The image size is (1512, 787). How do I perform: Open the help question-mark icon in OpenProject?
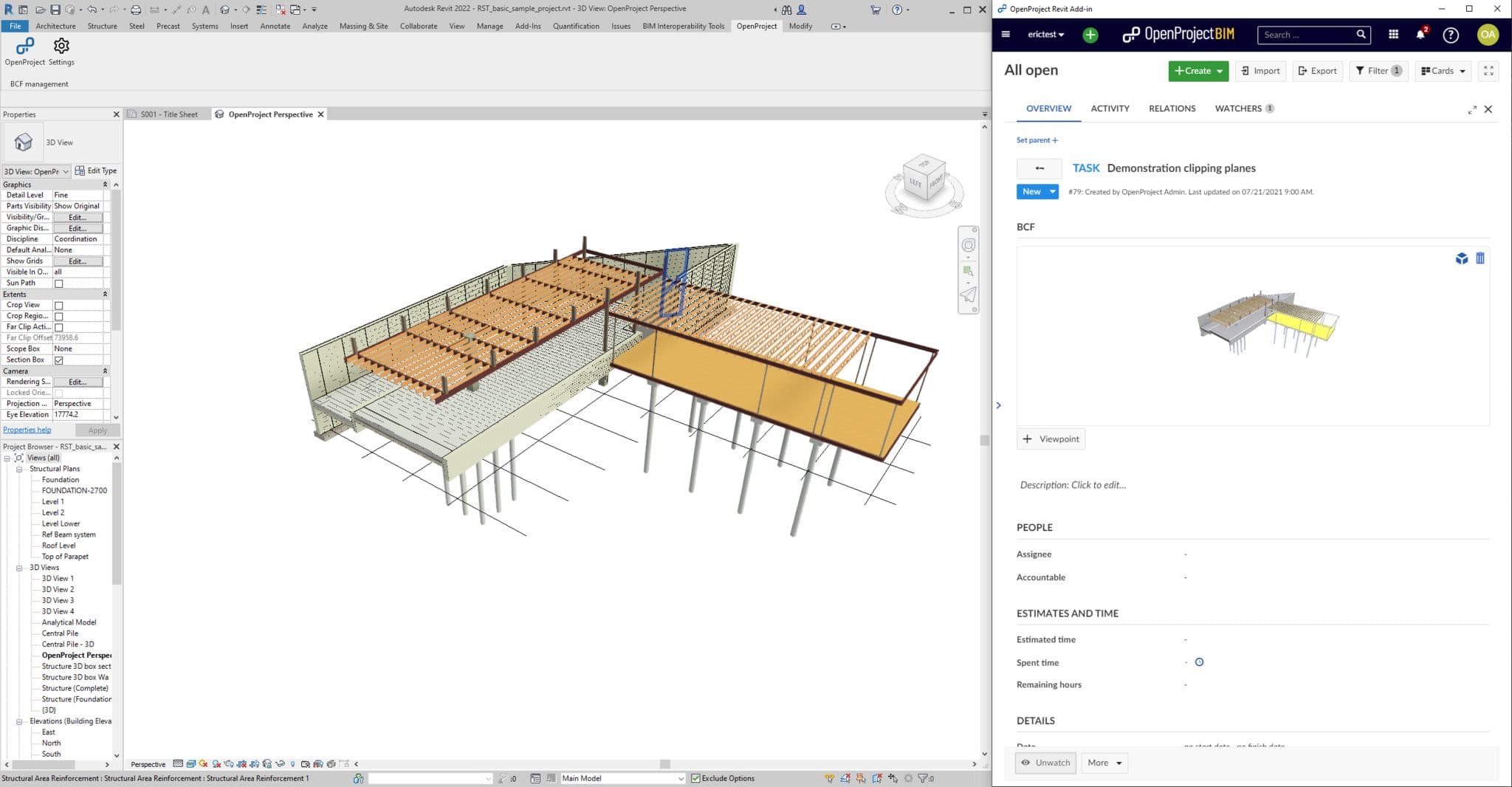(x=1451, y=34)
